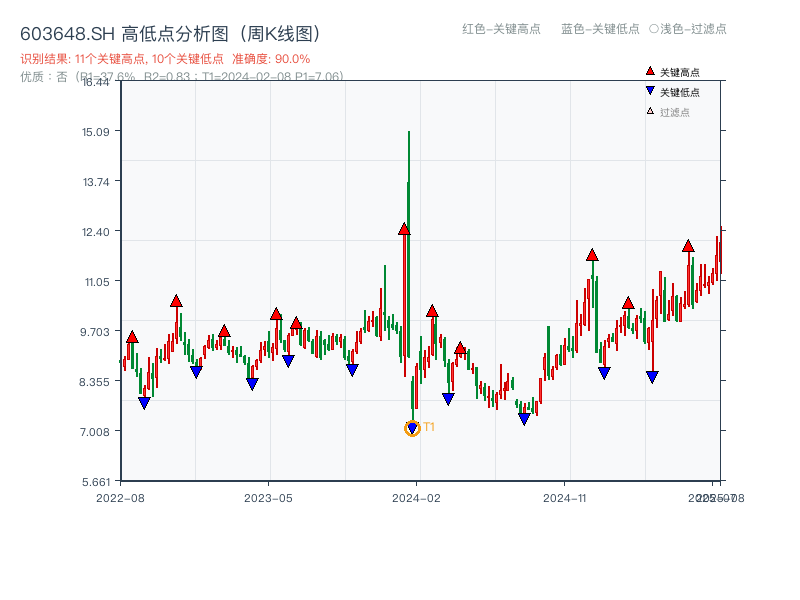Click the first key low marker after T1

448,399
